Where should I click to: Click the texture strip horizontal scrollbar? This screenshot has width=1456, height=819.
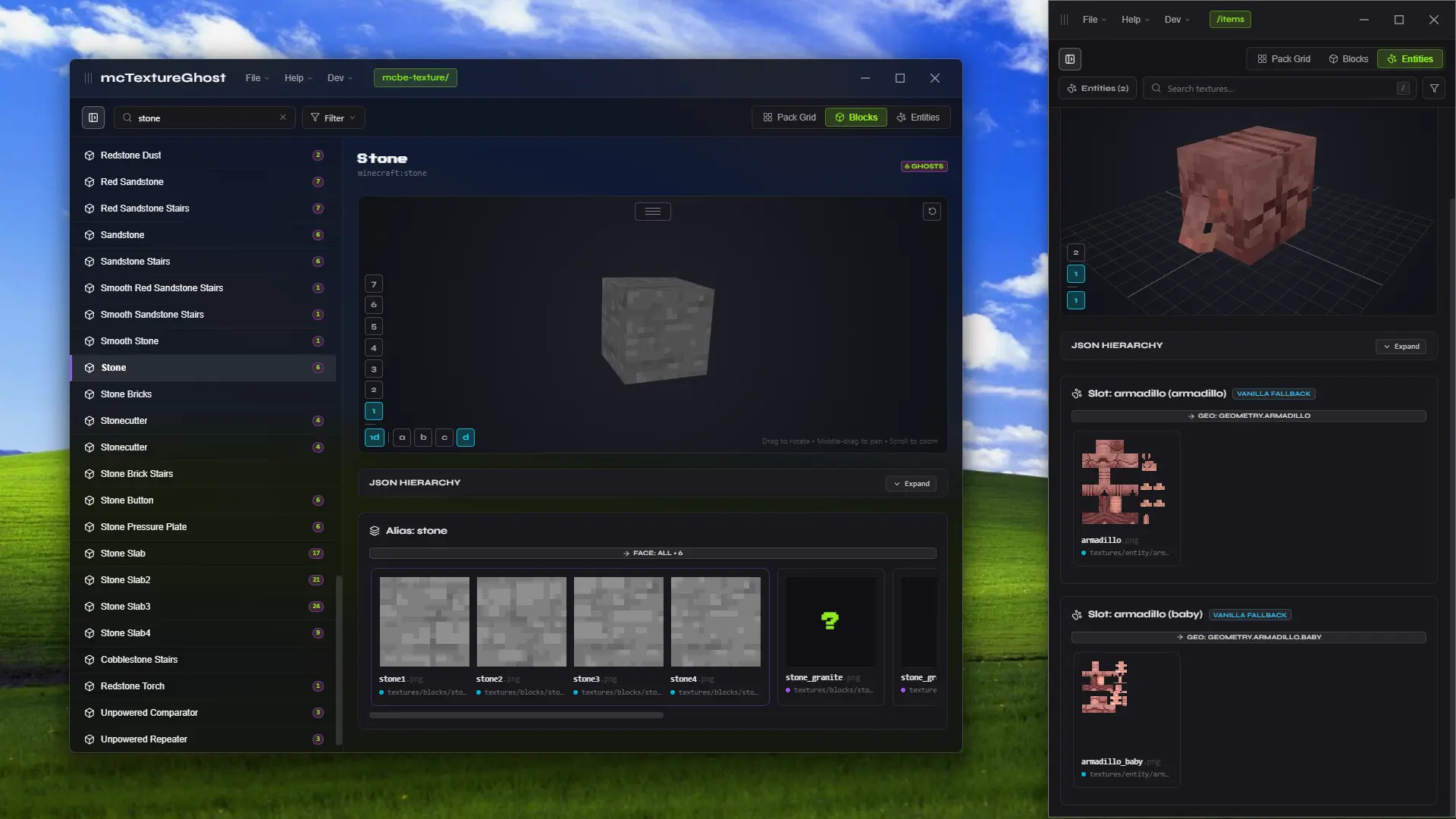(516, 715)
